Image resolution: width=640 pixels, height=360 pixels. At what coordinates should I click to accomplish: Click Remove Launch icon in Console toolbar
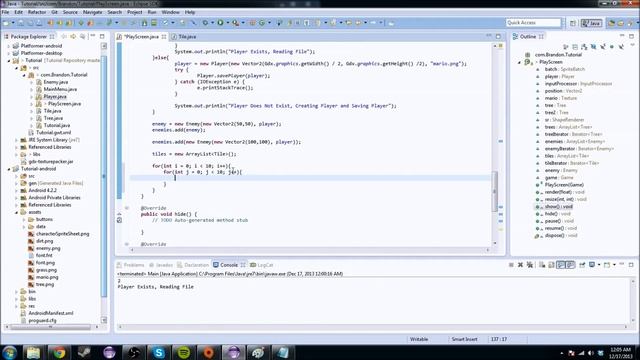click(x=520, y=265)
